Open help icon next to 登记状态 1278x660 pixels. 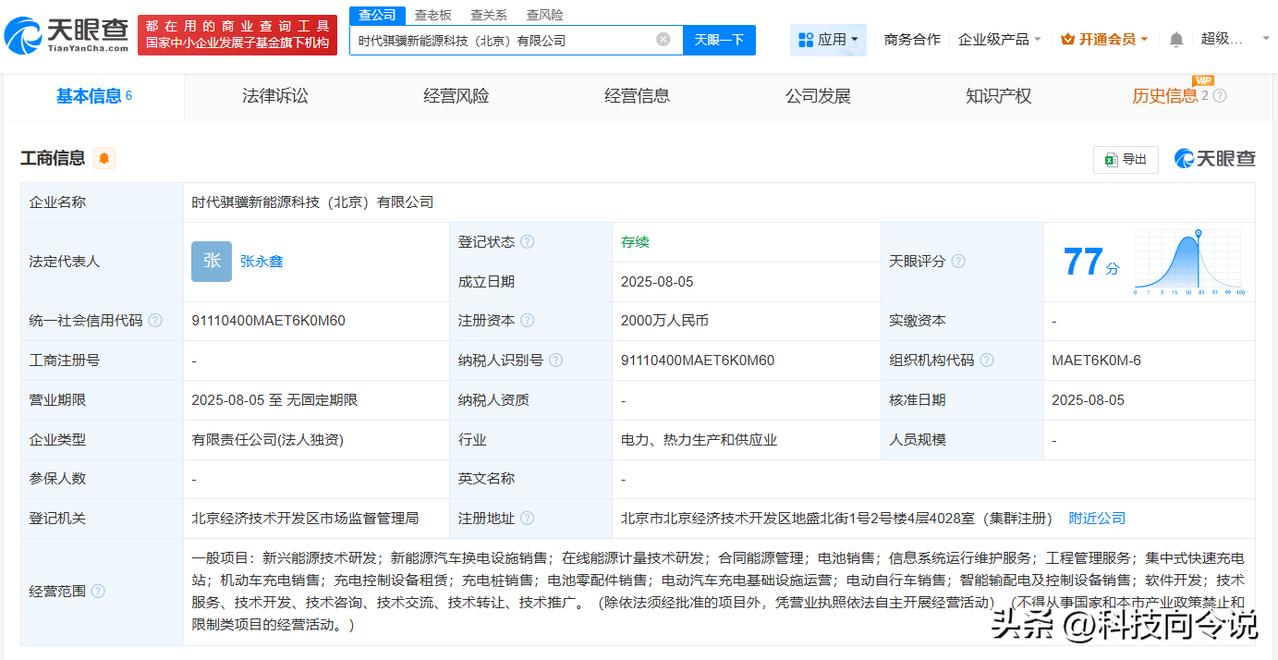(527, 242)
